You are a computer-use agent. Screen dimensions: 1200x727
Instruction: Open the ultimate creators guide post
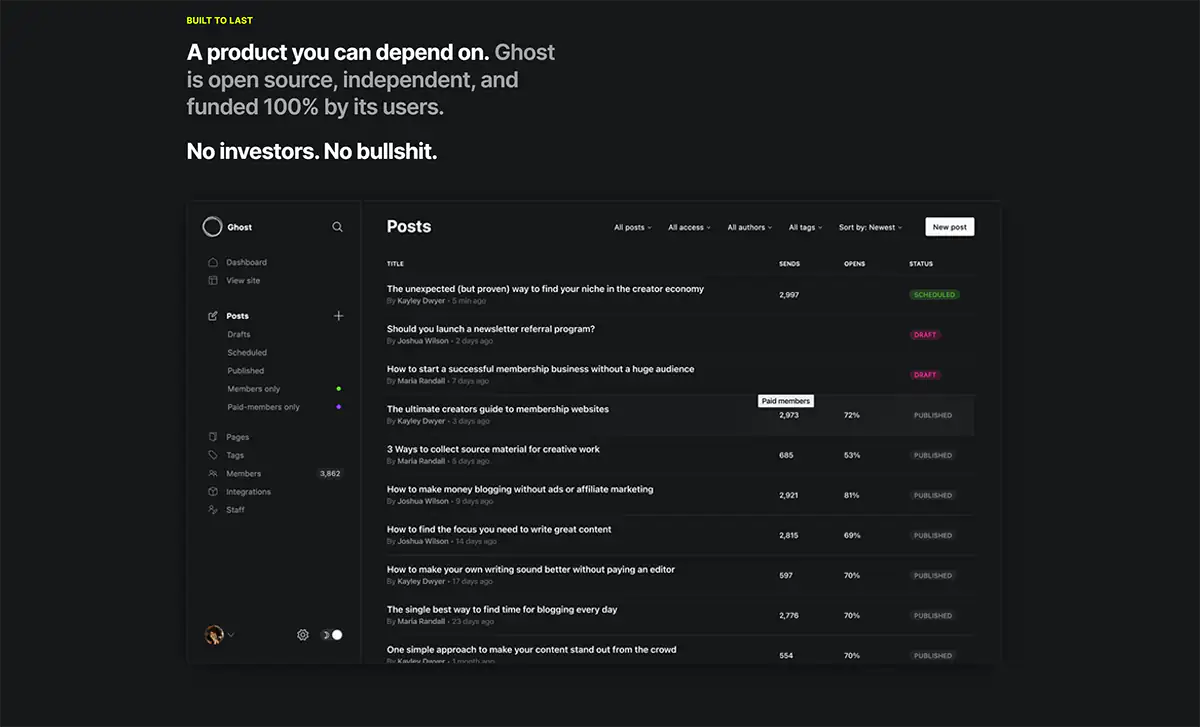pos(498,409)
